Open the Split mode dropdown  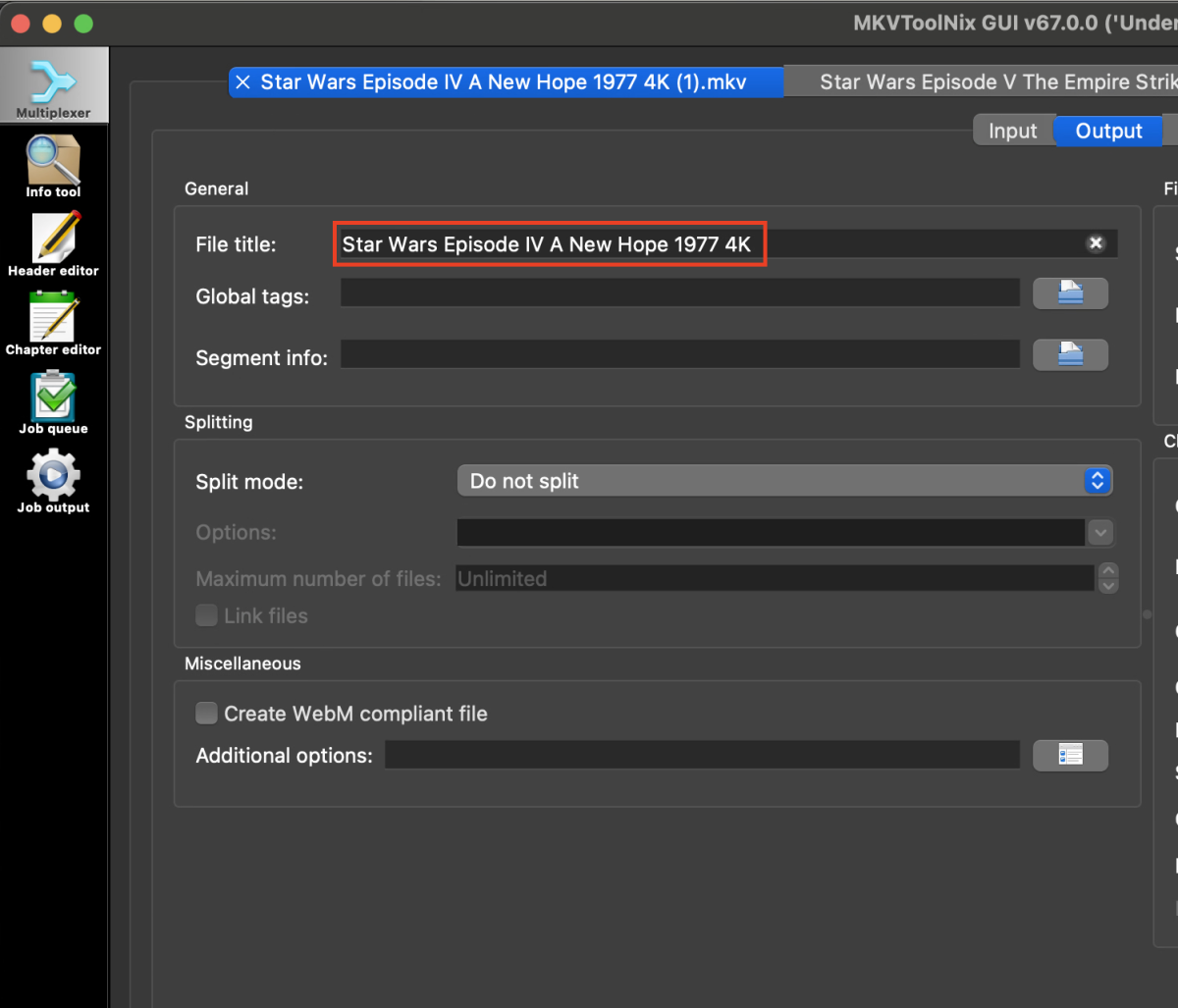[784, 481]
